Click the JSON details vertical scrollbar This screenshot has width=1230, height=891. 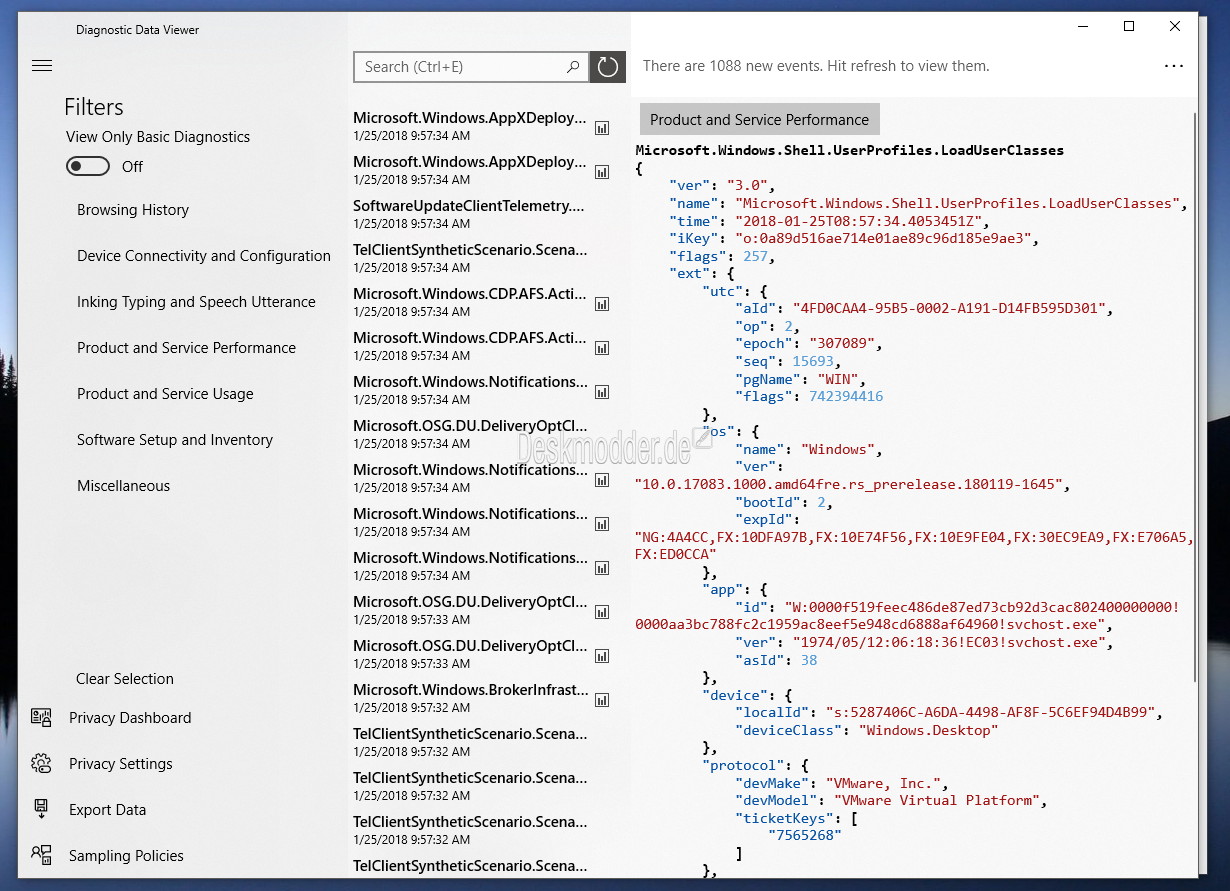pyautogui.click(x=1194, y=400)
